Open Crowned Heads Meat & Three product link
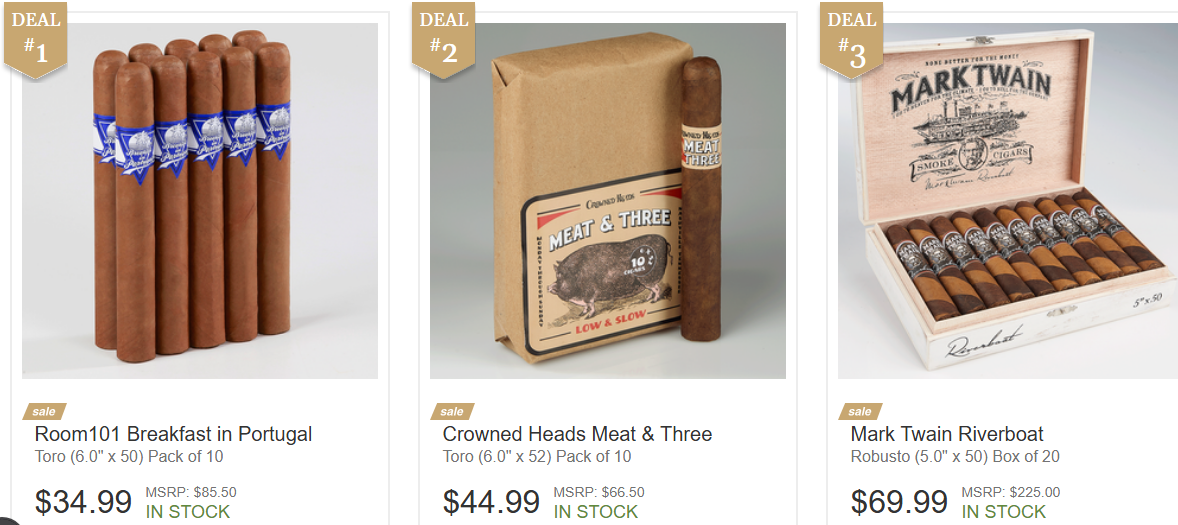This screenshot has width=1178, height=525. pyautogui.click(x=577, y=434)
